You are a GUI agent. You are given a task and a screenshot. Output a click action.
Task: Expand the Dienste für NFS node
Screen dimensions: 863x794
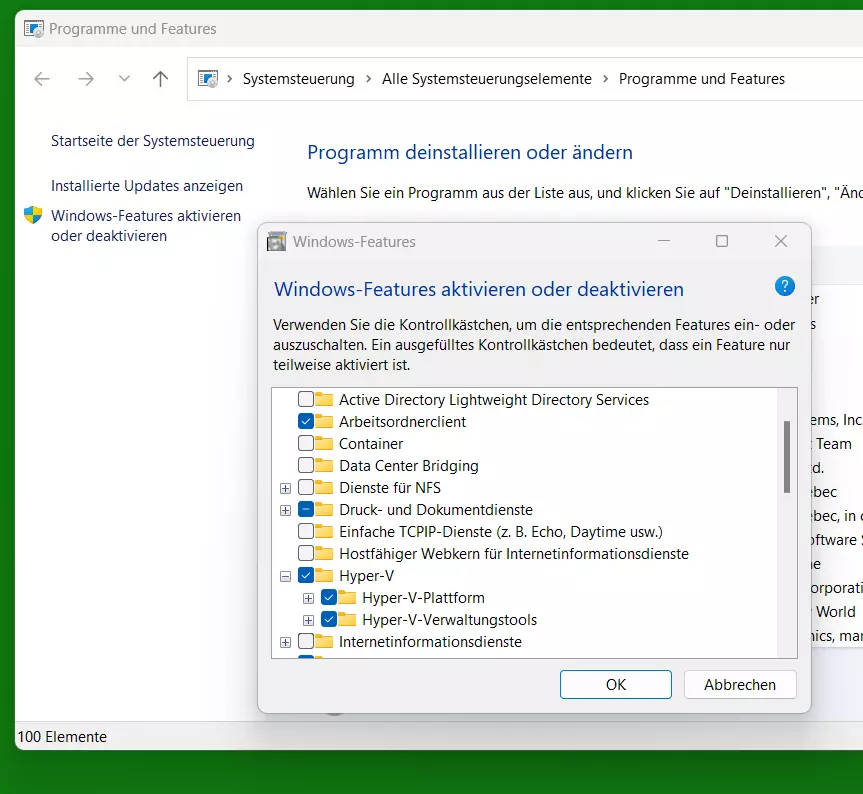coord(285,488)
